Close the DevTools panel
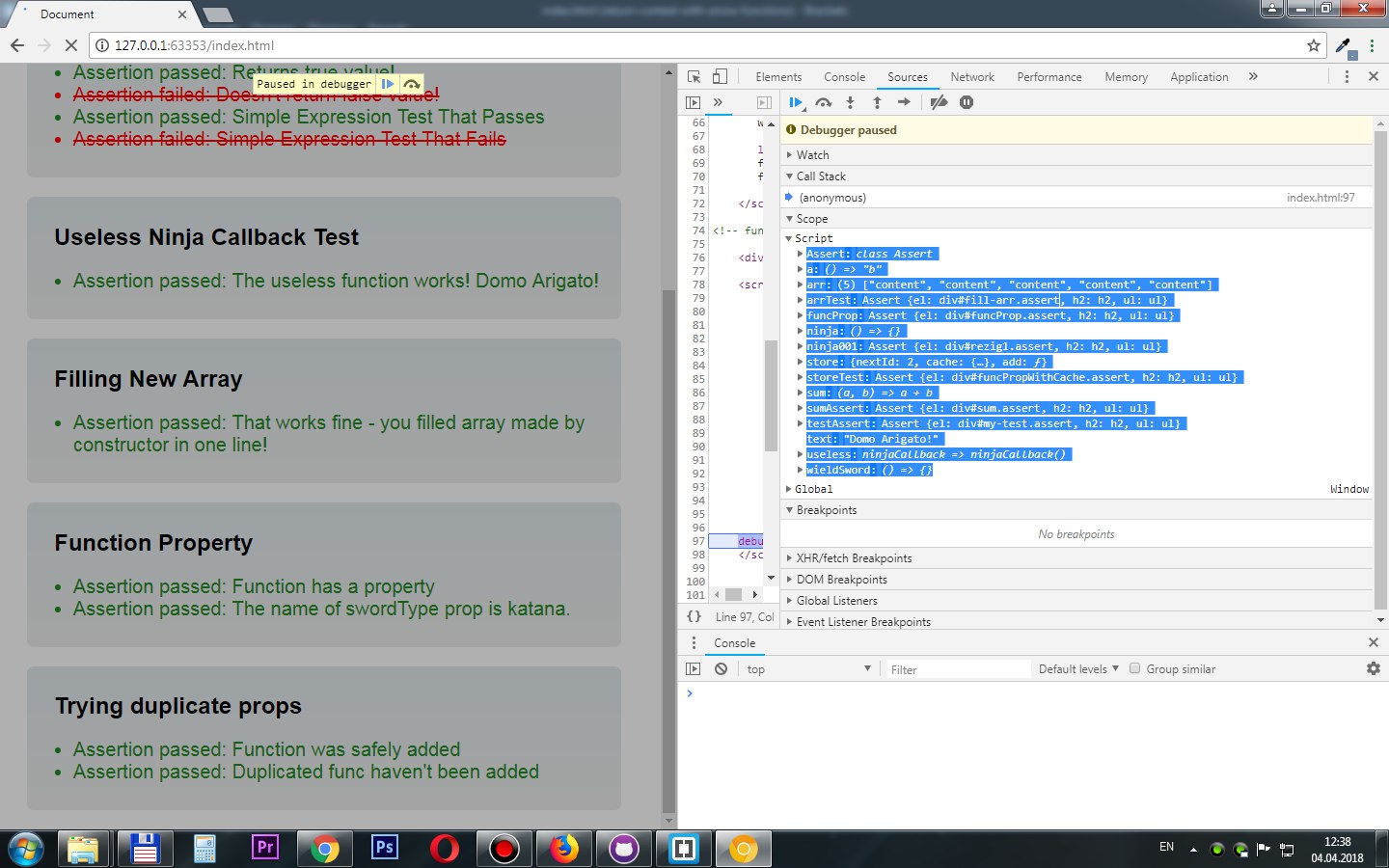The width and height of the screenshot is (1389, 868). [1374, 76]
